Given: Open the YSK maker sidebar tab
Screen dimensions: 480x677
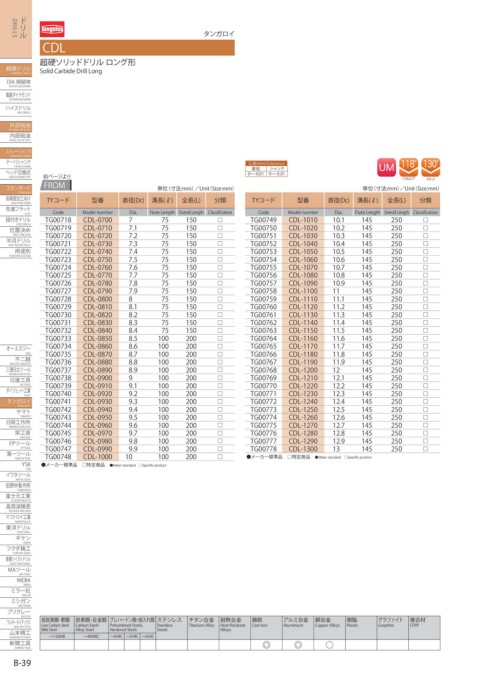Looking at the screenshot, I should [16, 465].
